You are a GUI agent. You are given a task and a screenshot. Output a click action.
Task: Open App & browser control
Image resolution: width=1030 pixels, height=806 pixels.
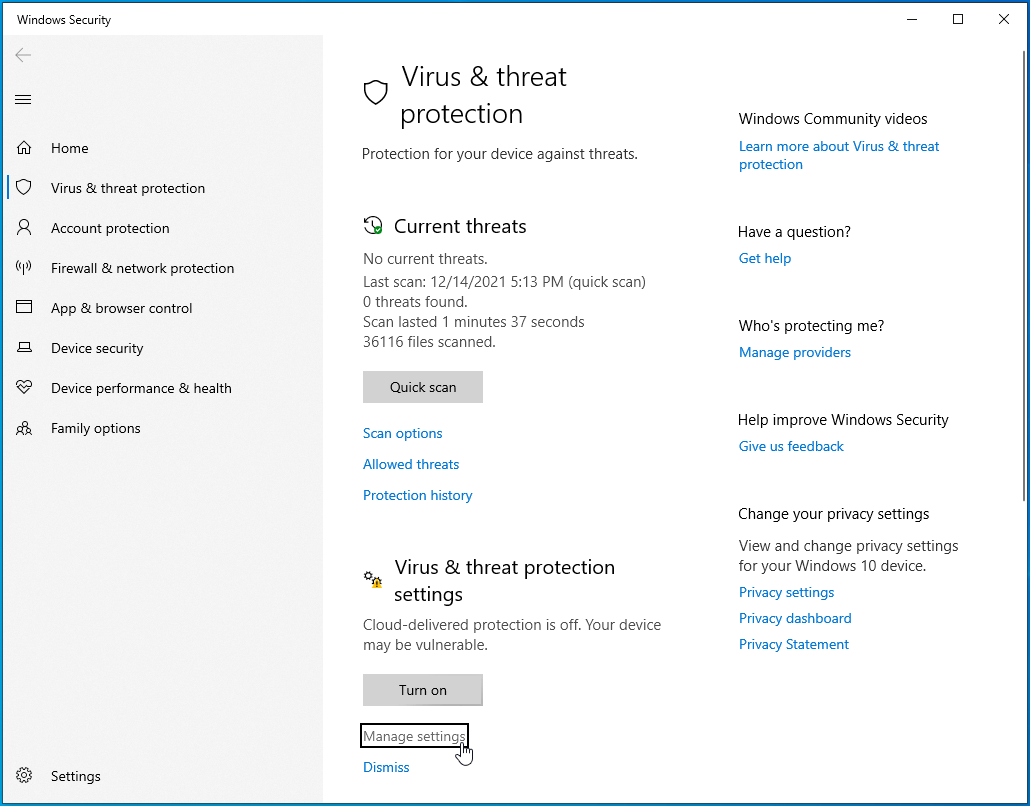[x=122, y=307]
